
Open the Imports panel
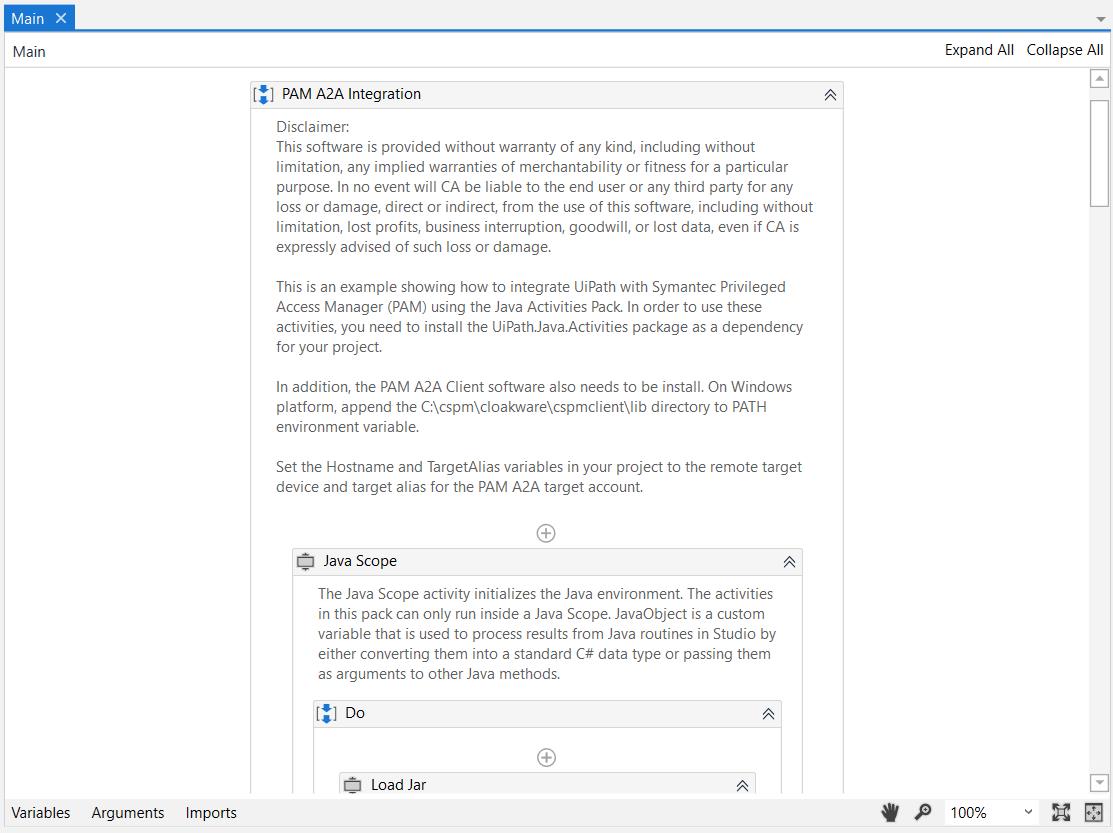click(210, 812)
